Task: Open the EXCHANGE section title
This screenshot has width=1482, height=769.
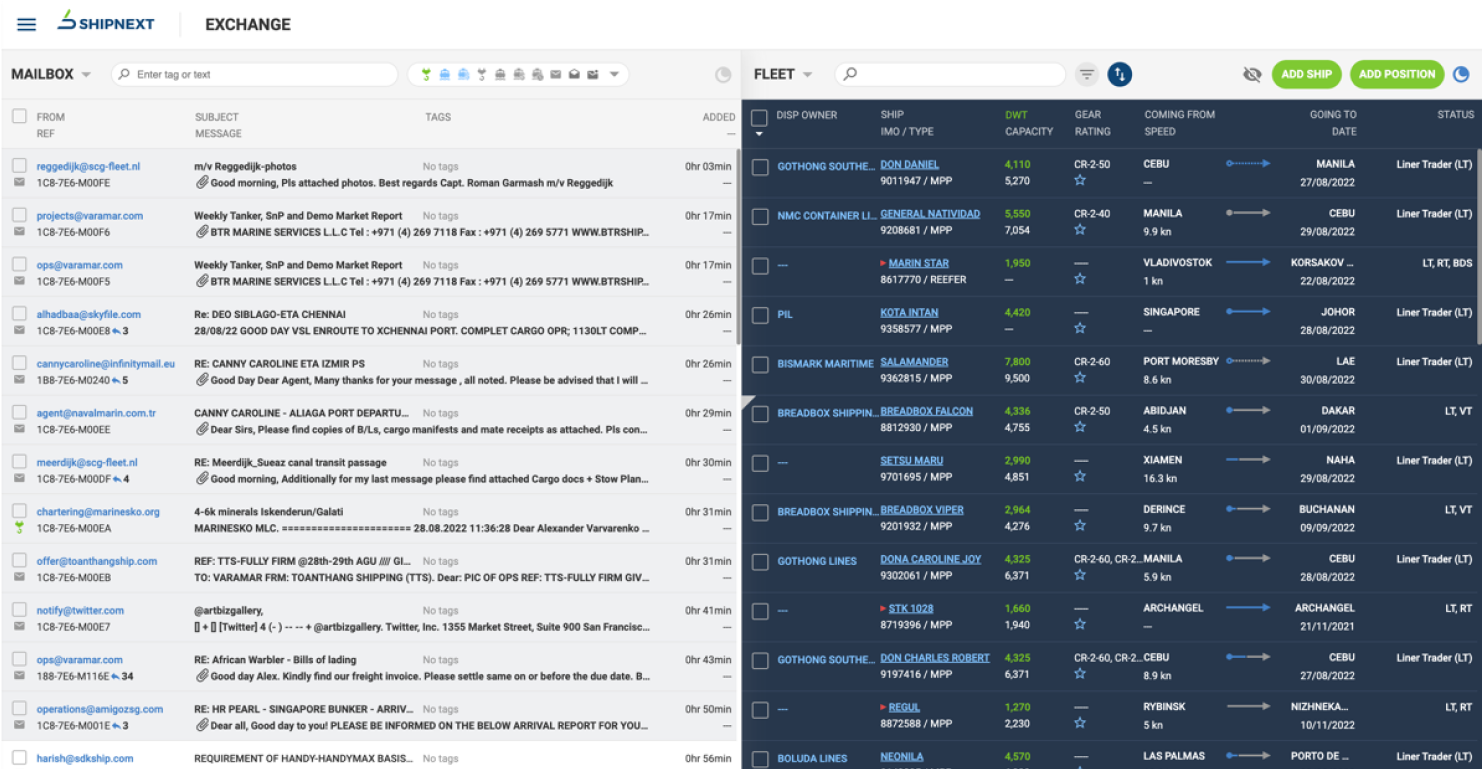Action: (248, 24)
